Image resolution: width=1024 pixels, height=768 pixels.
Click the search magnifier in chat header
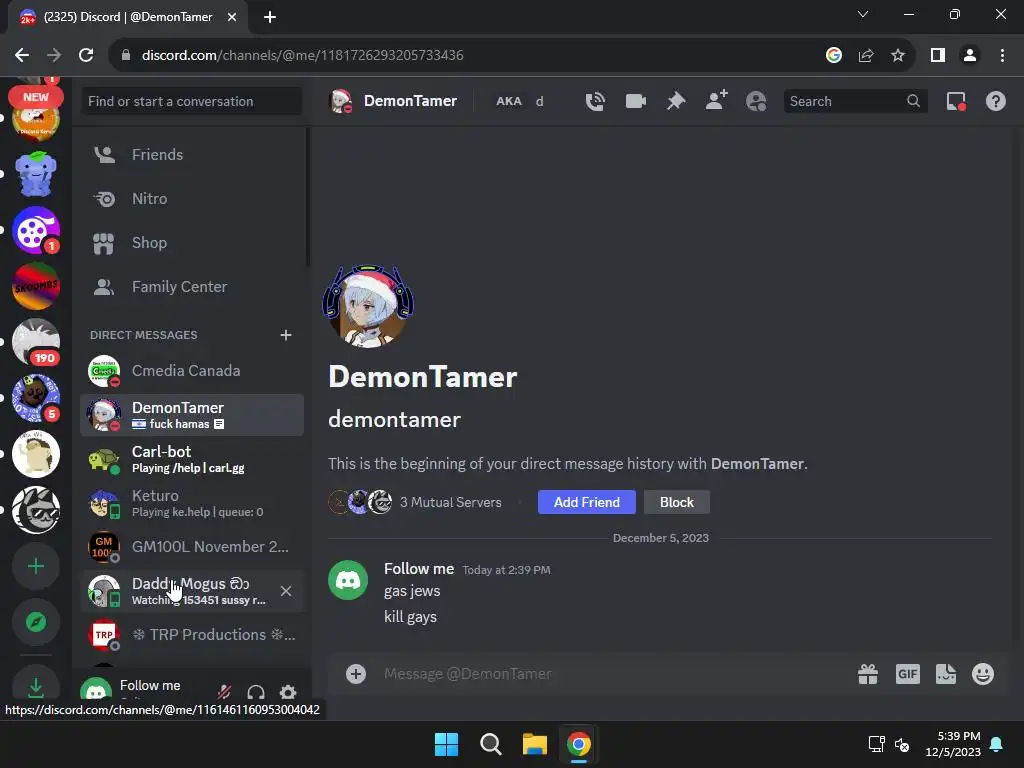coord(913,101)
